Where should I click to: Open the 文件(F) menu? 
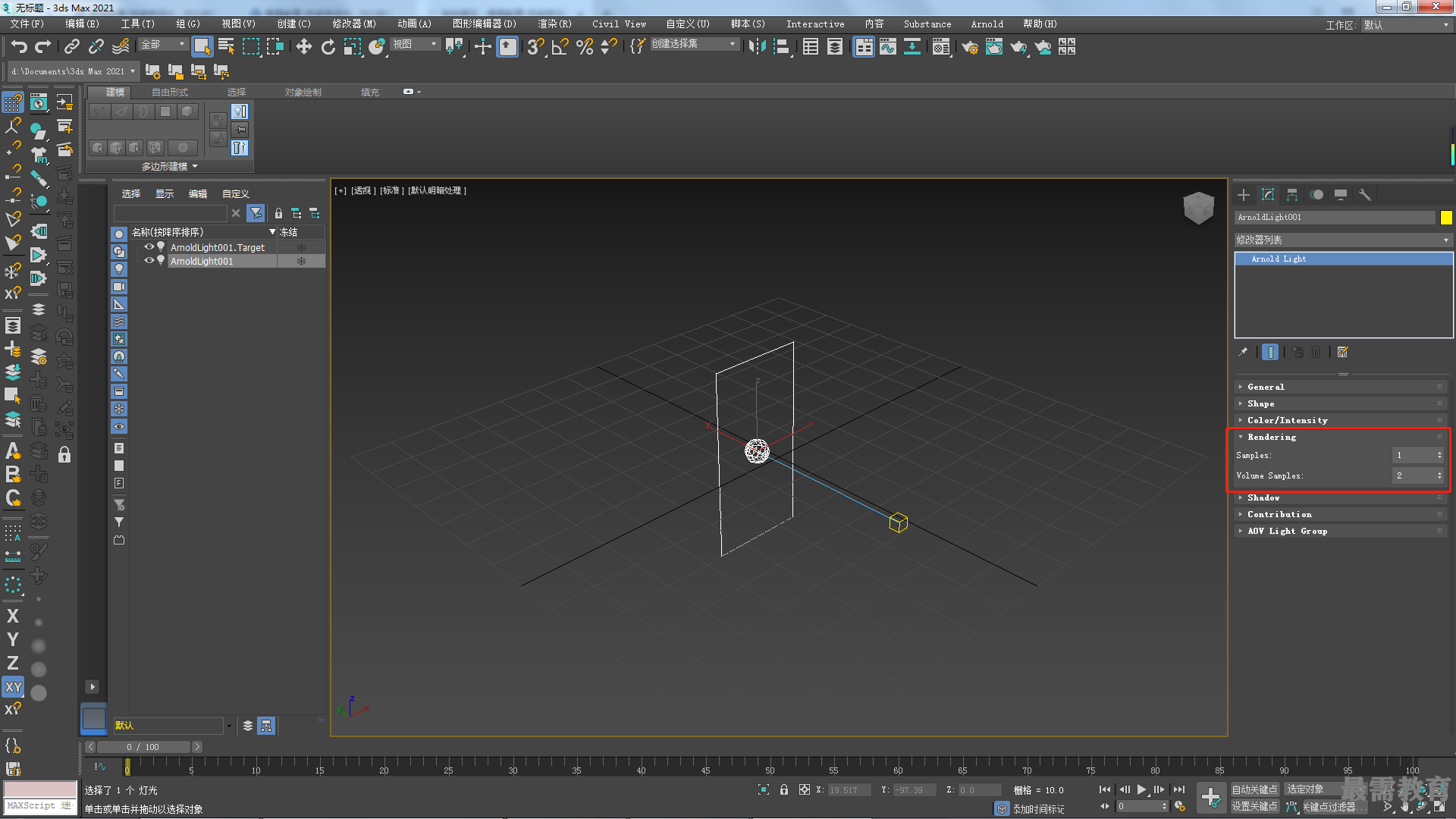[27, 24]
